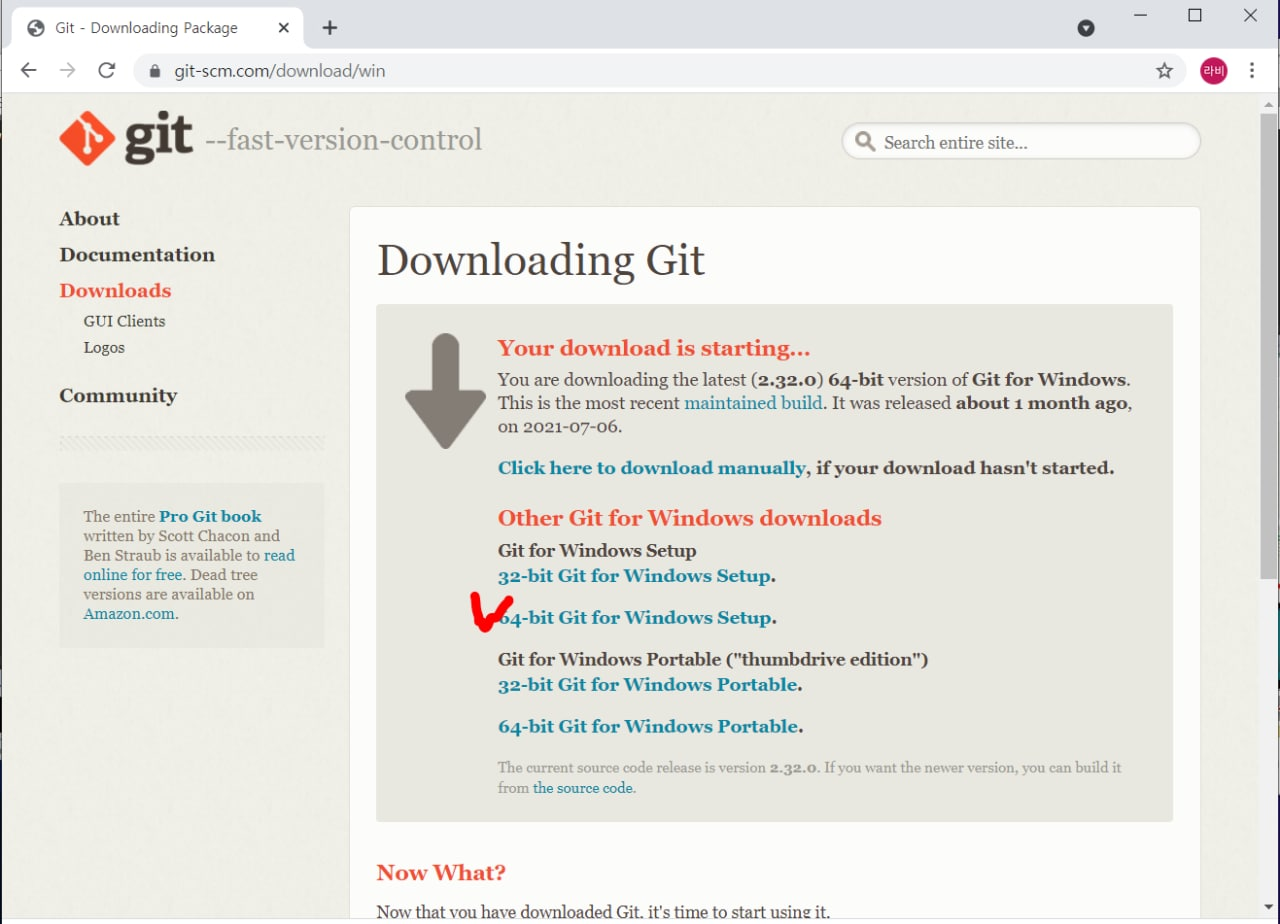Open the source code link
This screenshot has height=924, width=1280.
(x=583, y=788)
